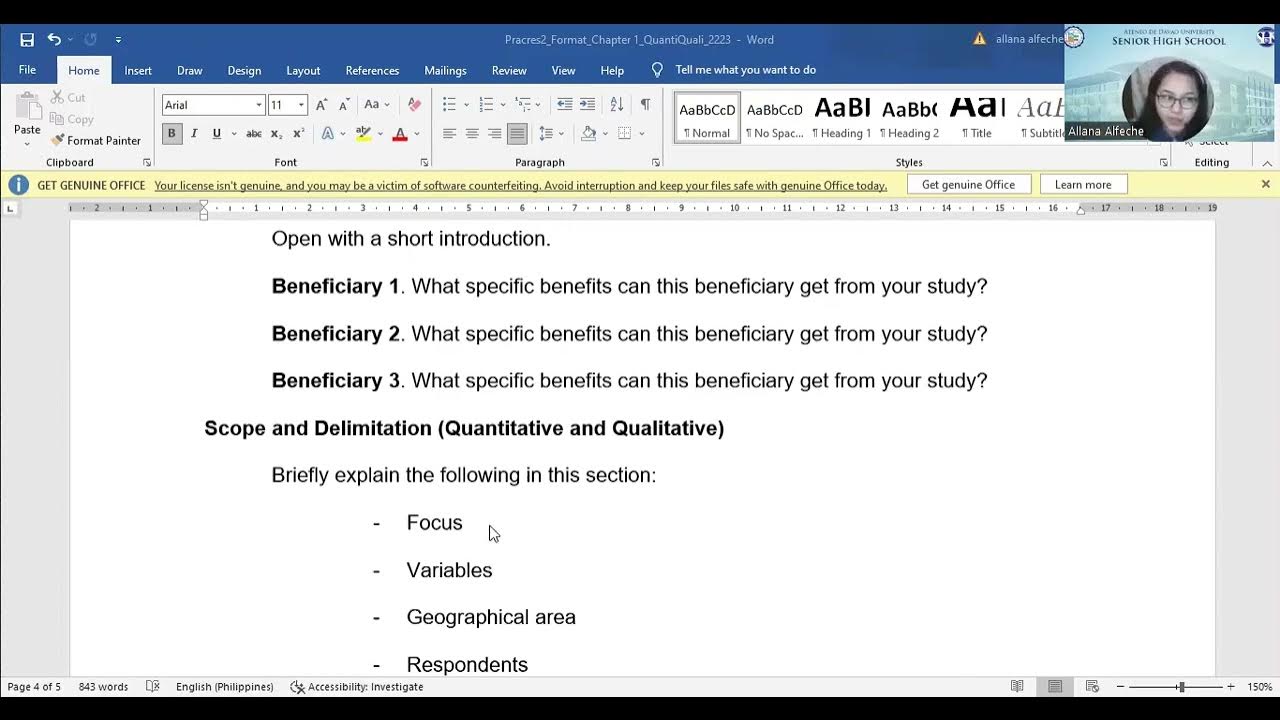
Task: Switch to the Review tab
Action: [509, 70]
